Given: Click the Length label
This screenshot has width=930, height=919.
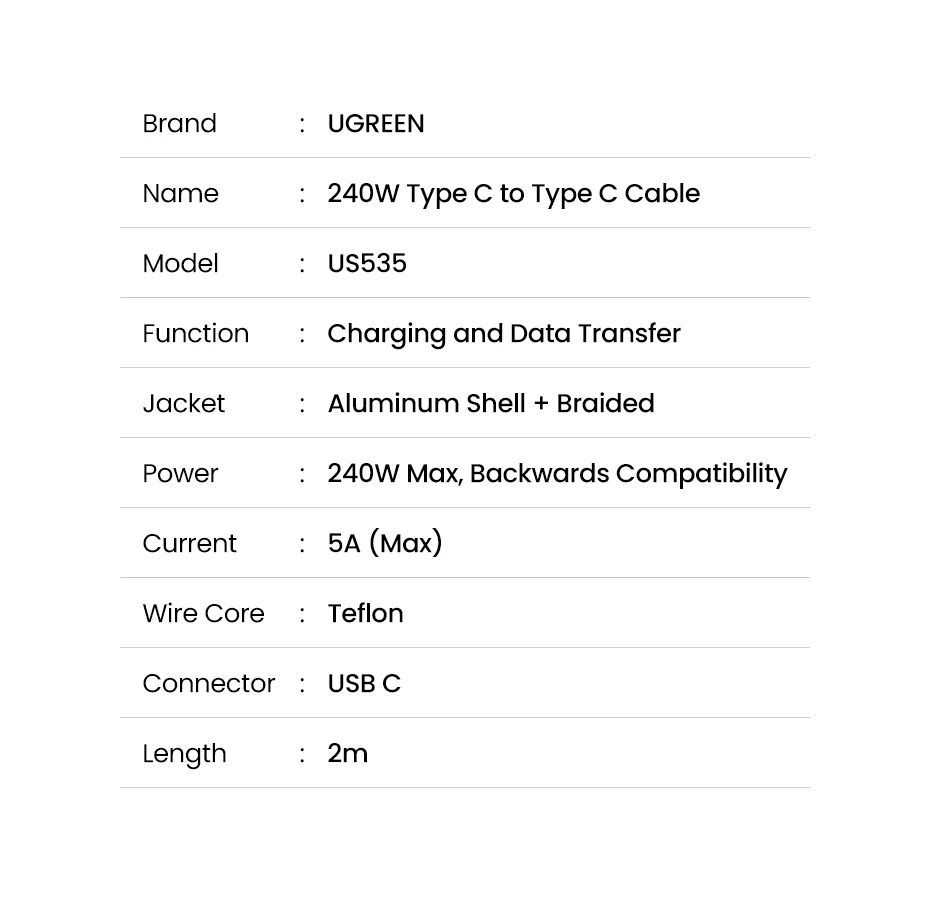Looking at the screenshot, I should click(184, 753).
